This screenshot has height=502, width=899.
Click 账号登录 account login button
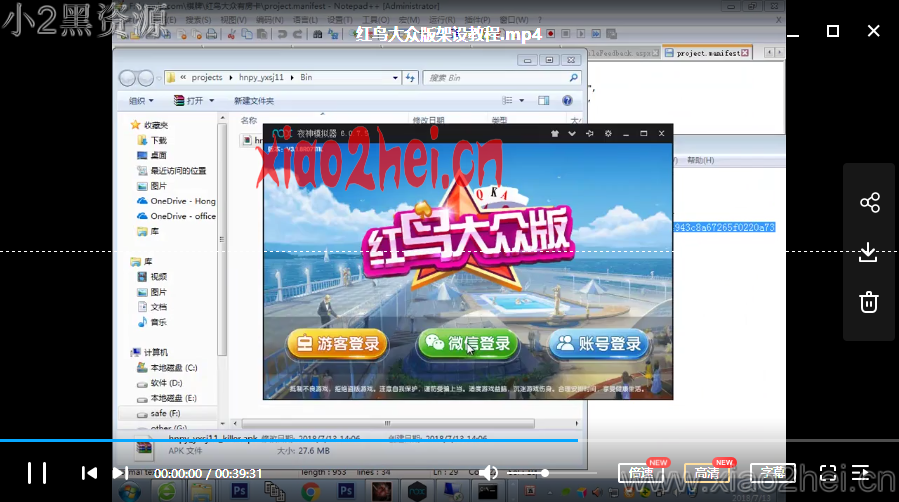[599, 344]
